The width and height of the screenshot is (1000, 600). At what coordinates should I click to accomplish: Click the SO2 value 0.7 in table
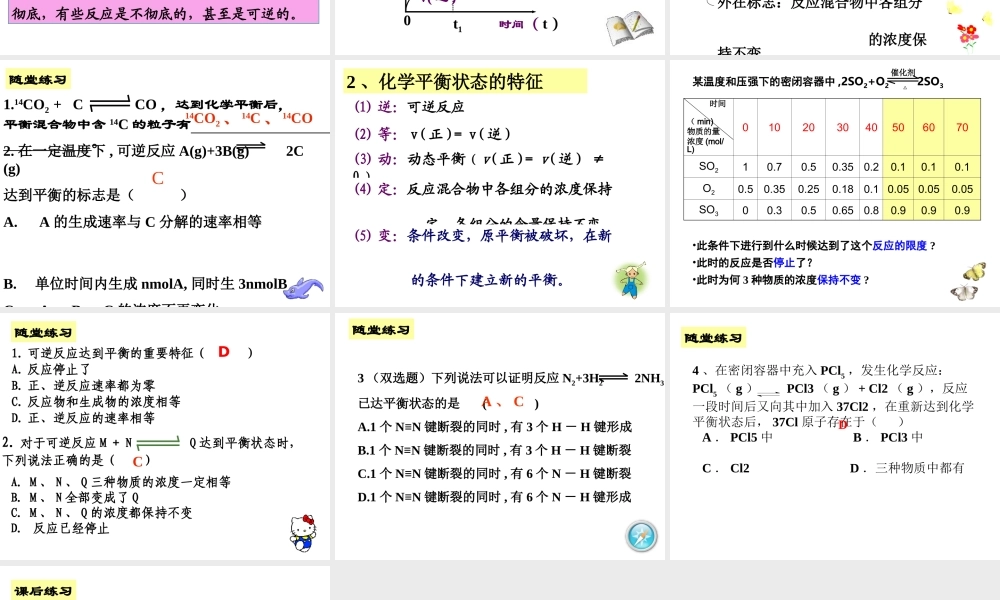(x=774, y=167)
